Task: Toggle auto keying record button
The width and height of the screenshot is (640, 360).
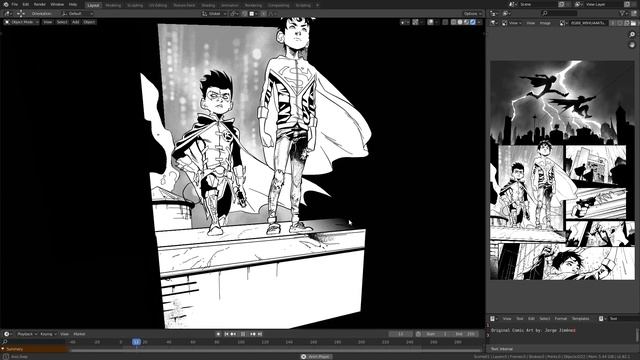Action: tap(218, 334)
